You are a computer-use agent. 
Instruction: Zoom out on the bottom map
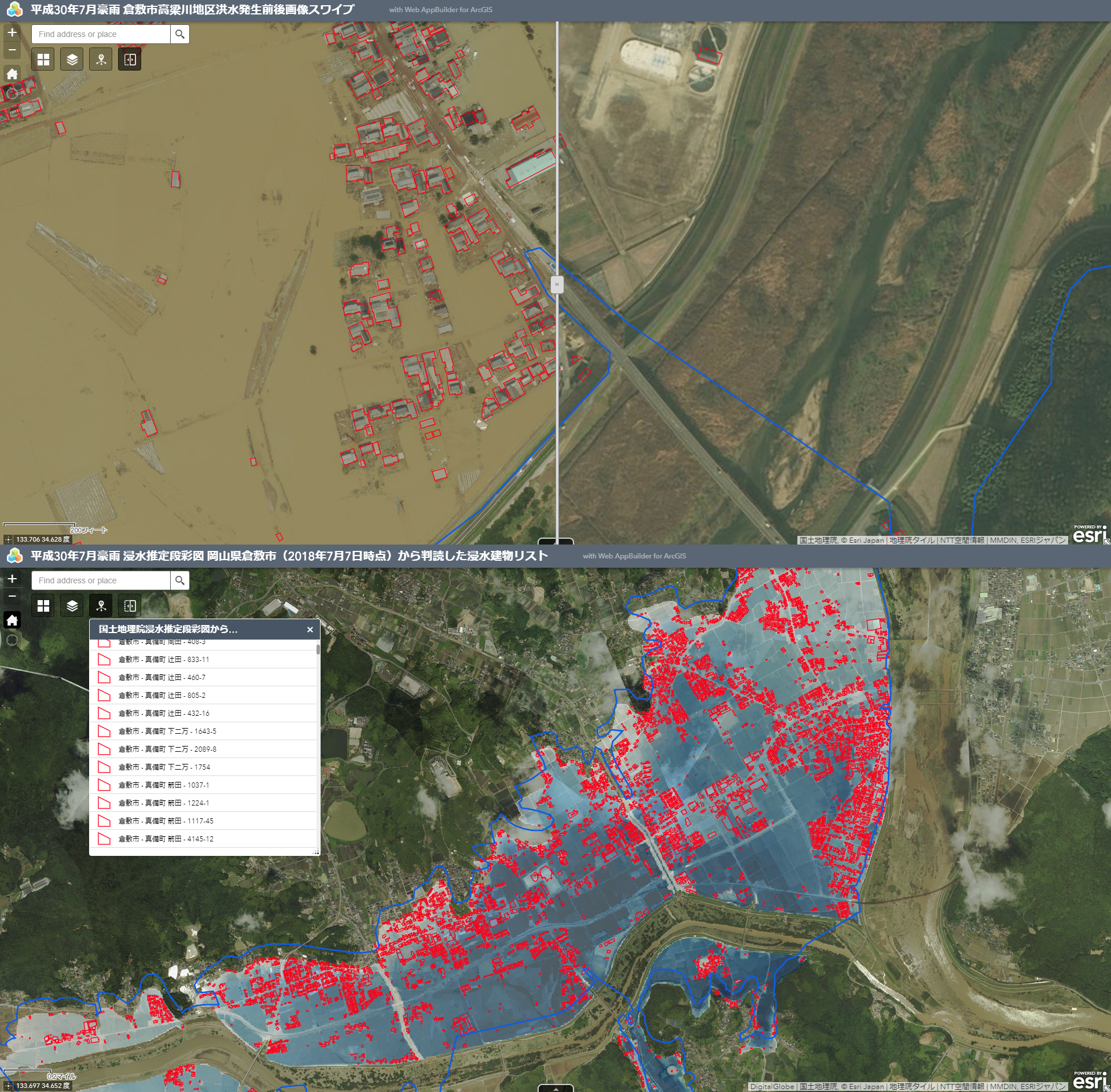12,596
